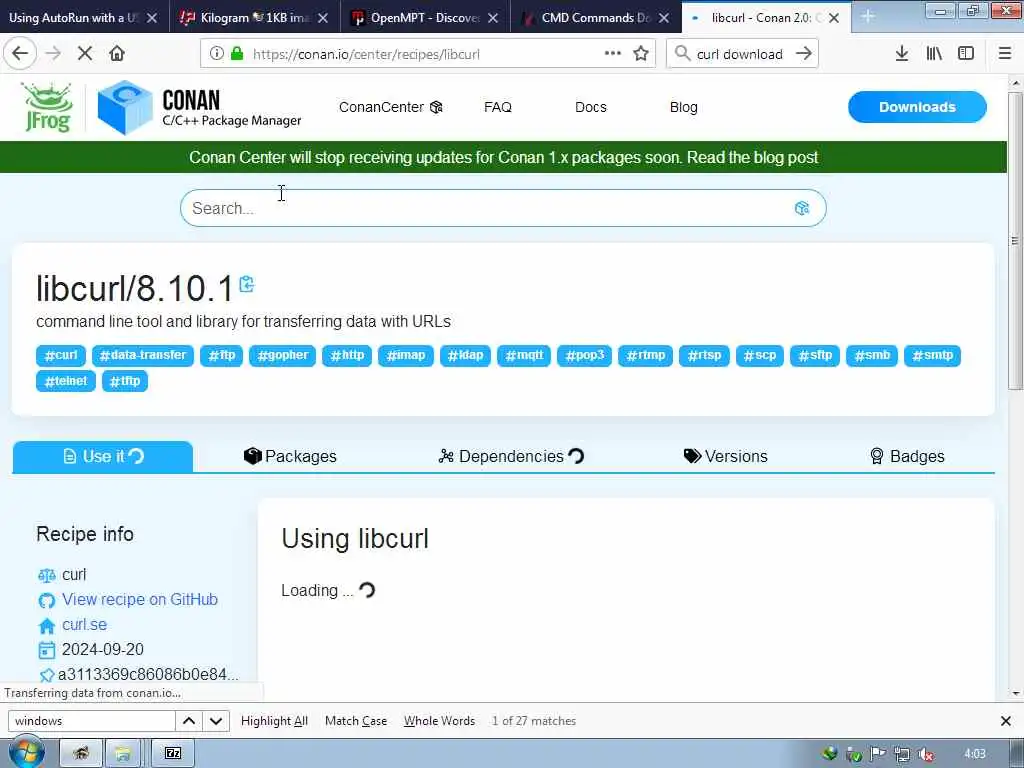1024x768 pixels.
Task: Open the browser home page icon
Action: pyautogui.click(x=117, y=54)
